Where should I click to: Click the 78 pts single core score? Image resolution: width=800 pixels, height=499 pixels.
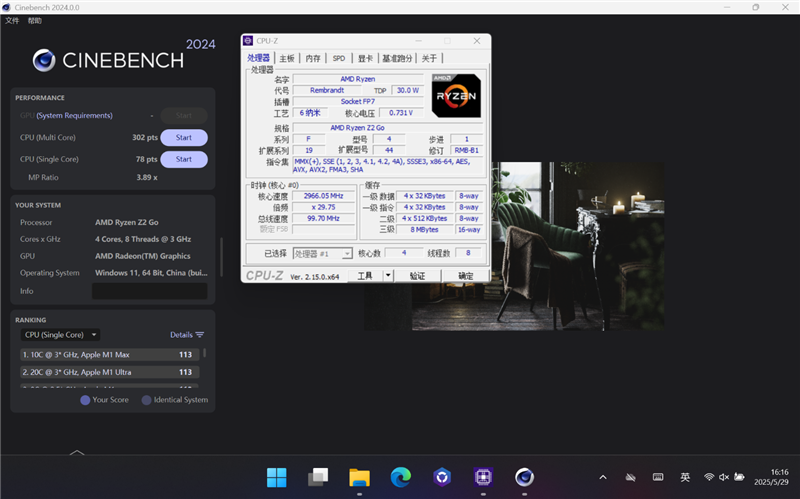146,159
